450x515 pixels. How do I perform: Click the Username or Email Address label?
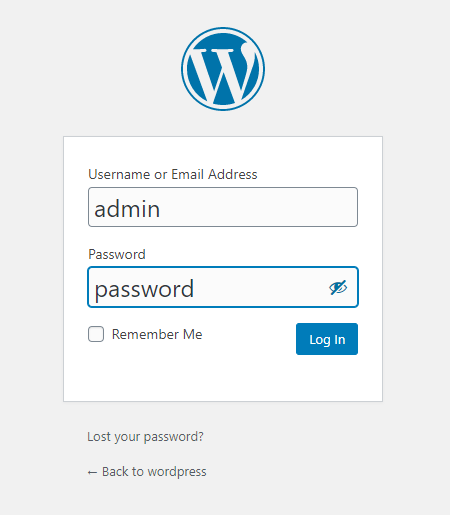point(173,174)
